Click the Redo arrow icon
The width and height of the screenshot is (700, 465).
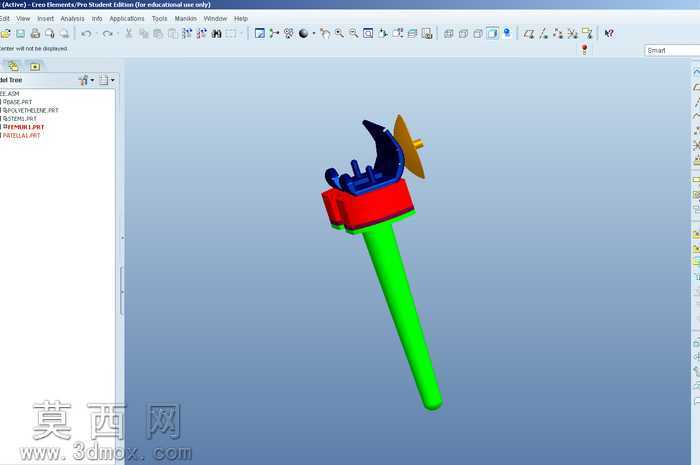pyautogui.click(x=108, y=33)
